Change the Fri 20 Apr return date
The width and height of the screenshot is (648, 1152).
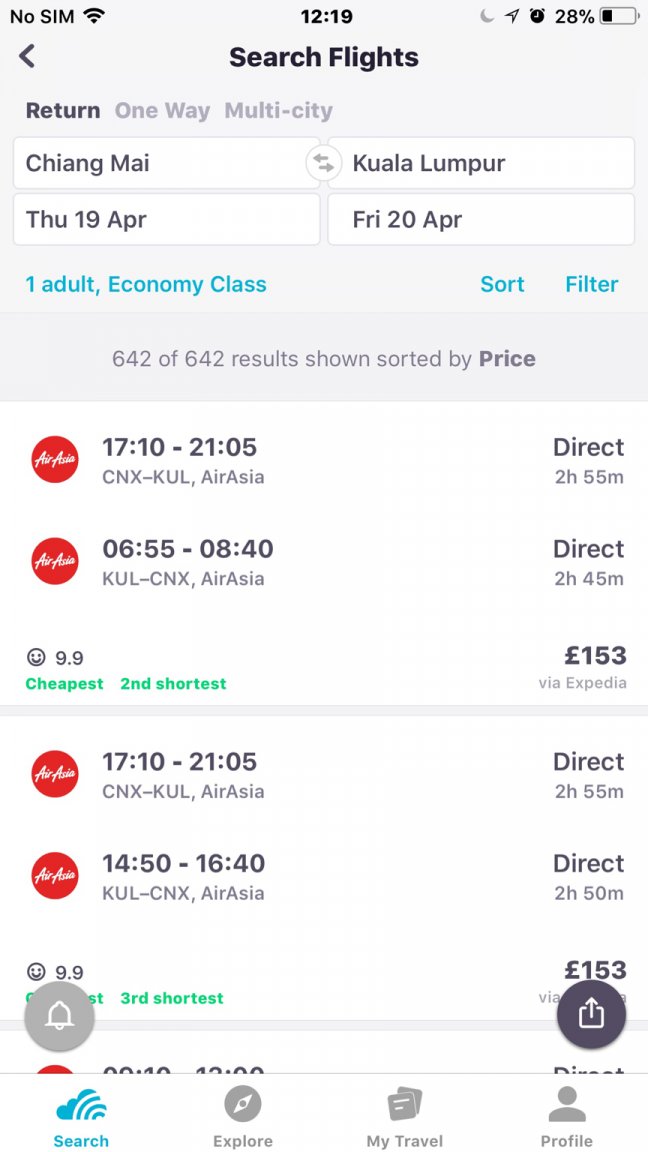tap(481, 219)
